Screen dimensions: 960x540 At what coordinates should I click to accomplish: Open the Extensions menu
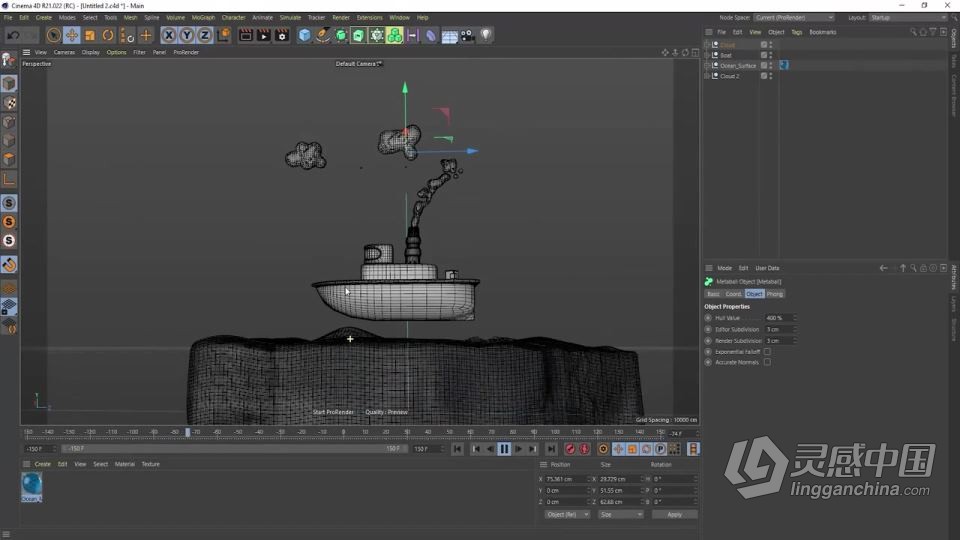(369, 18)
